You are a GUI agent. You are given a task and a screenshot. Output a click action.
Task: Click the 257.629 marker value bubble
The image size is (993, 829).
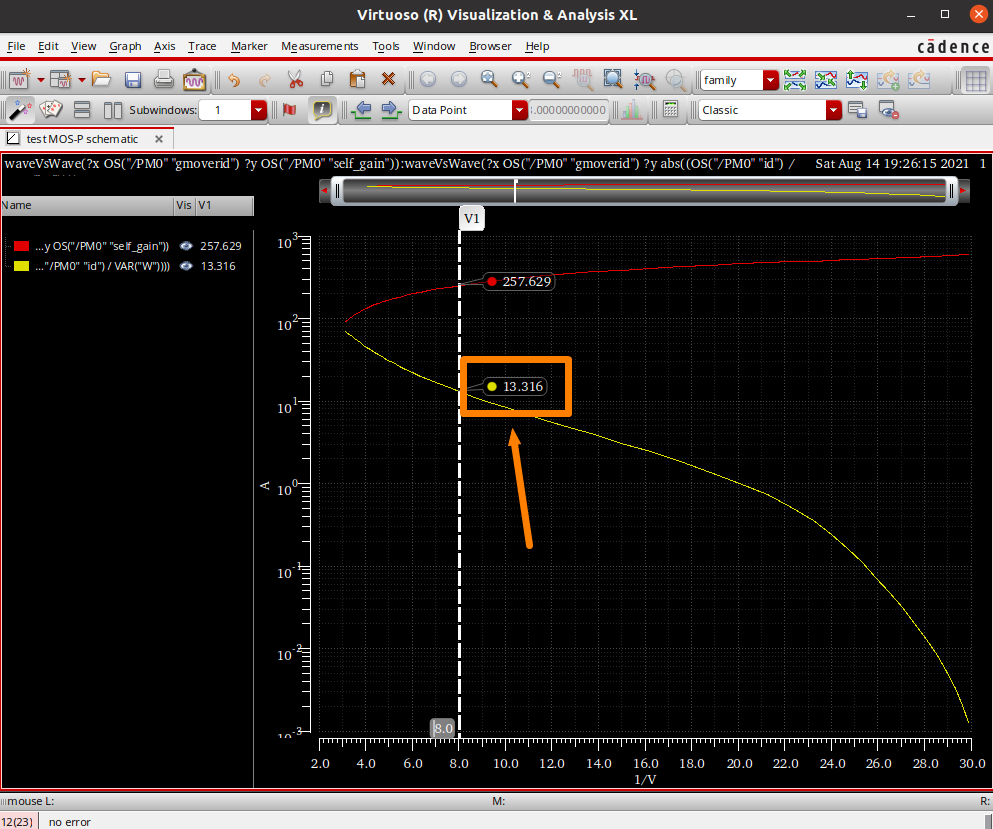click(x=519, y=281)
